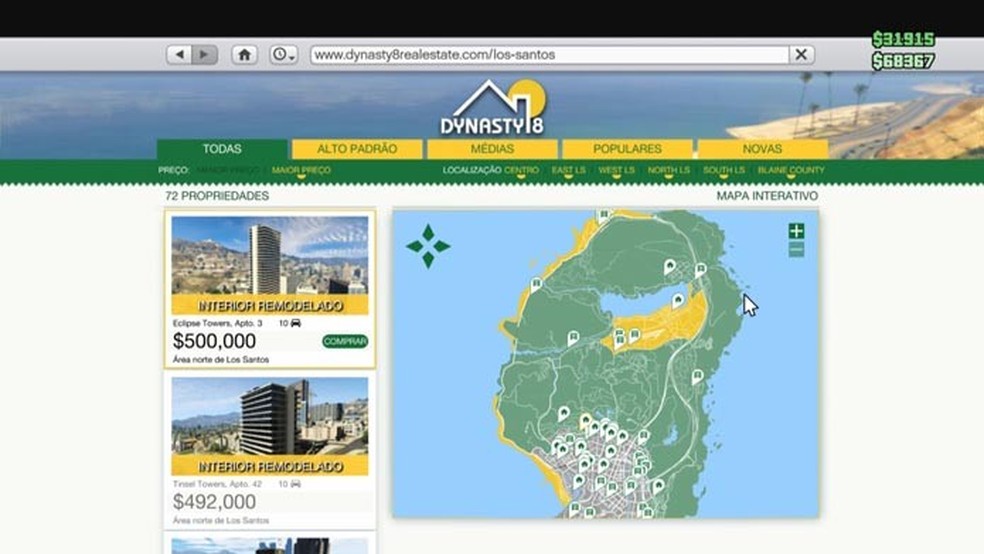Pan the map up with compass arrow
Screen dimensions: 984x554
point(429,233)
